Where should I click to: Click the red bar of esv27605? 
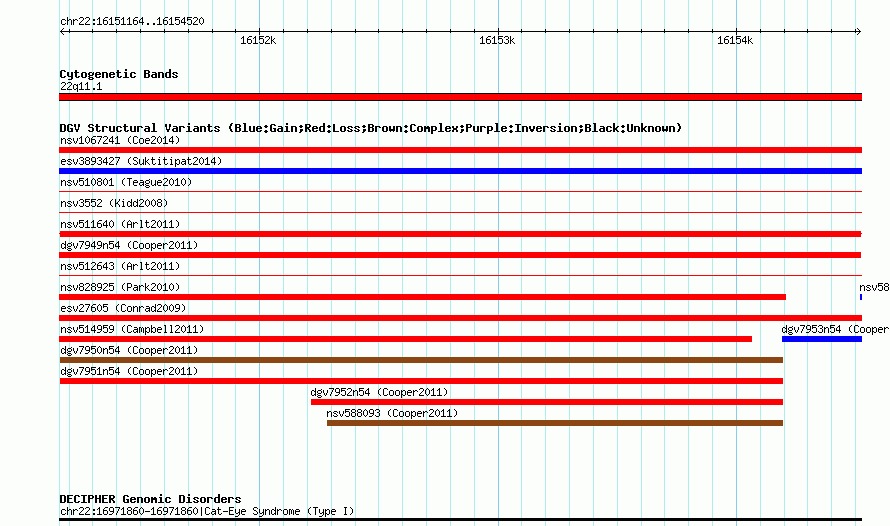tap(460, 318)
